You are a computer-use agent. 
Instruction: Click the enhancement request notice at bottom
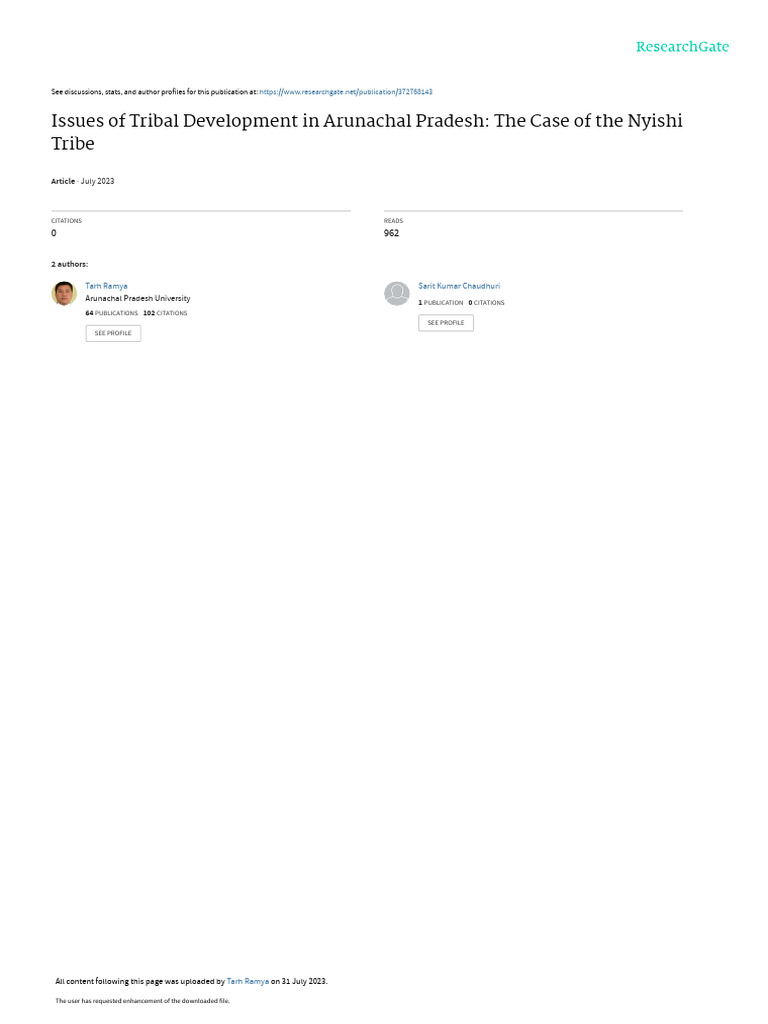tap(142, 1000)
